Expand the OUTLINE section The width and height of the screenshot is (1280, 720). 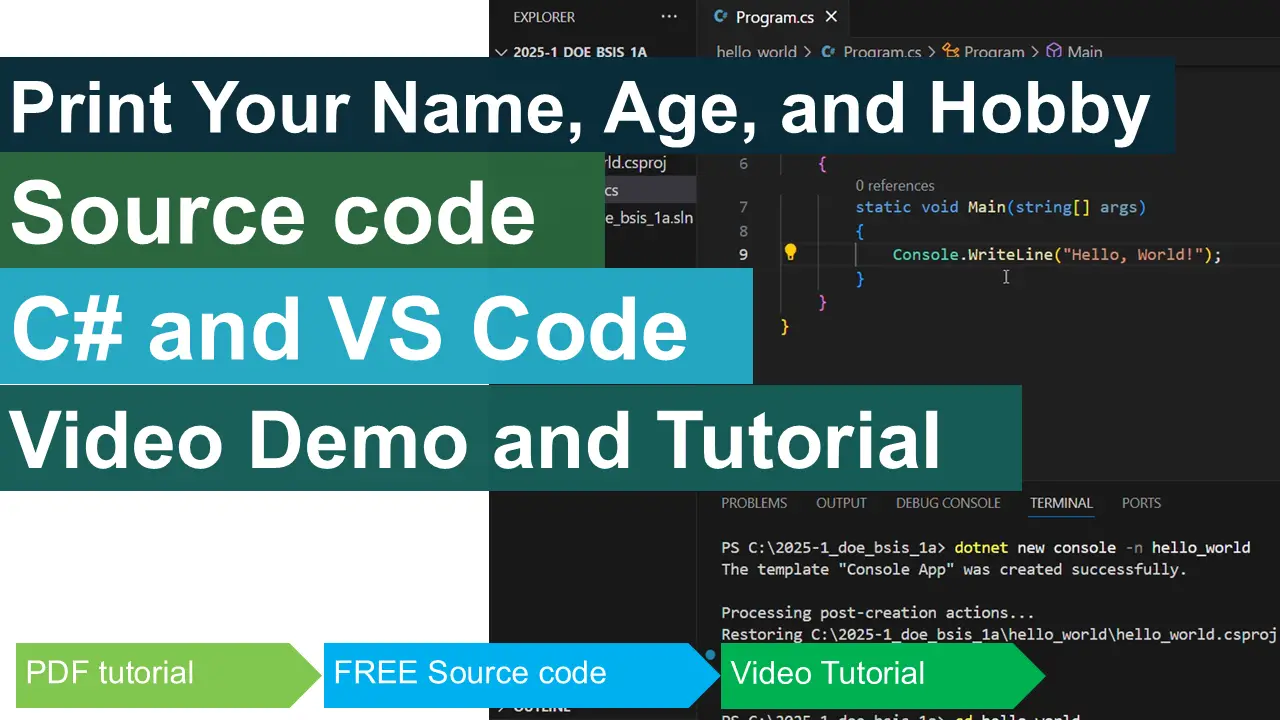540,707
